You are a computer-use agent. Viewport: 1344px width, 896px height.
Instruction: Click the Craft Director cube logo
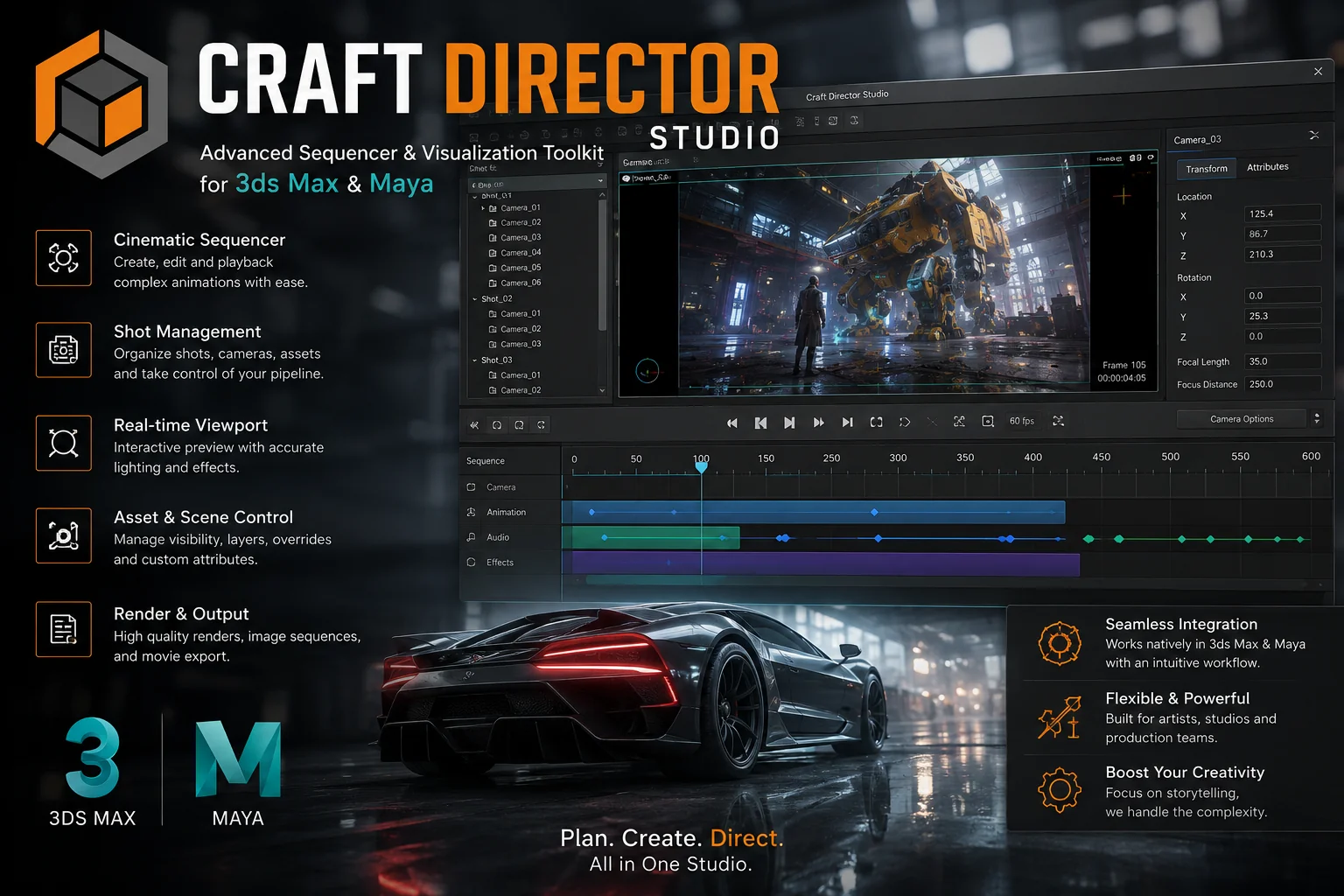tap(101, 104)
